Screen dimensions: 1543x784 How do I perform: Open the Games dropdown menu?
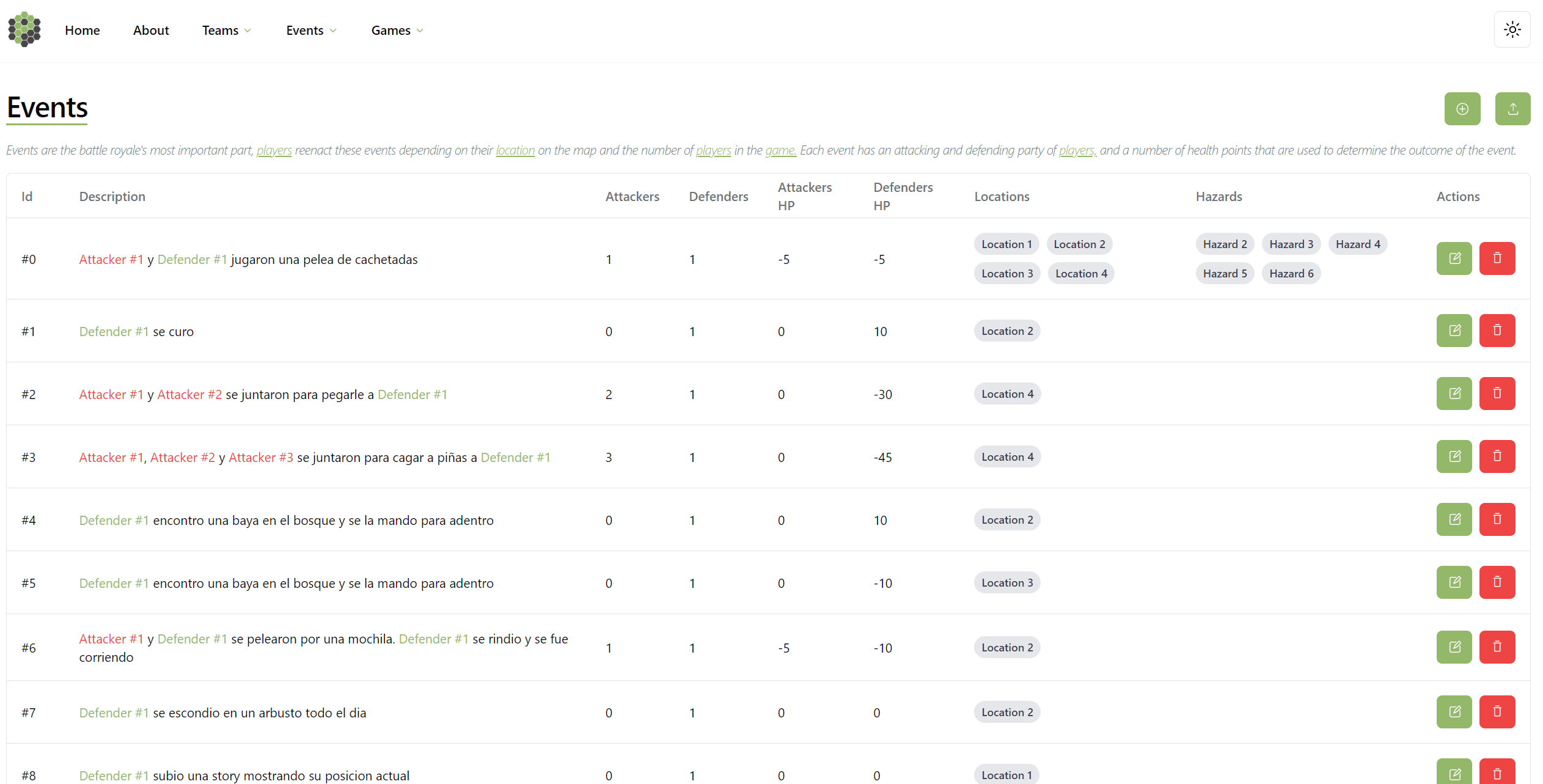click(x=397, y=30)
